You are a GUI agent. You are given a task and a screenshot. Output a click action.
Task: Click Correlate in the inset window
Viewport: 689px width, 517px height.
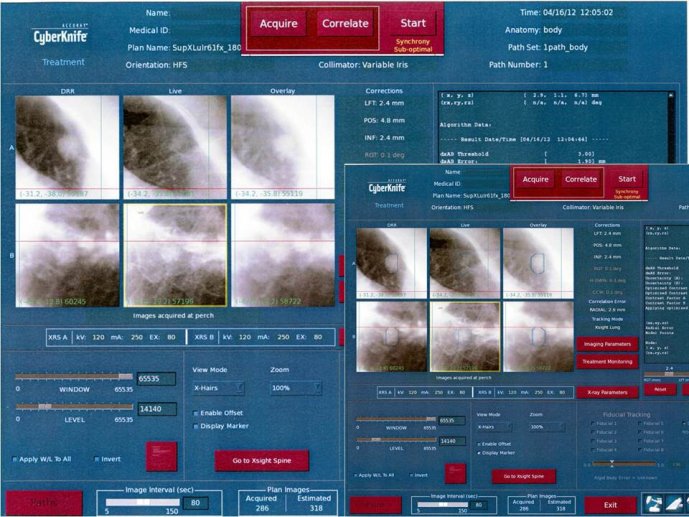pos(581,179)
